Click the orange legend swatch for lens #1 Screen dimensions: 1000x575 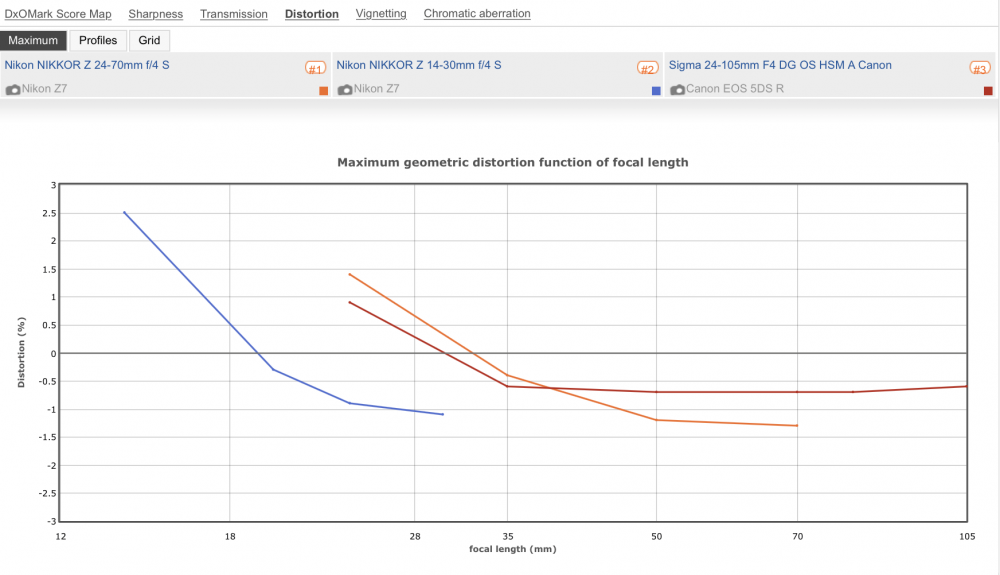pos(323,91)
